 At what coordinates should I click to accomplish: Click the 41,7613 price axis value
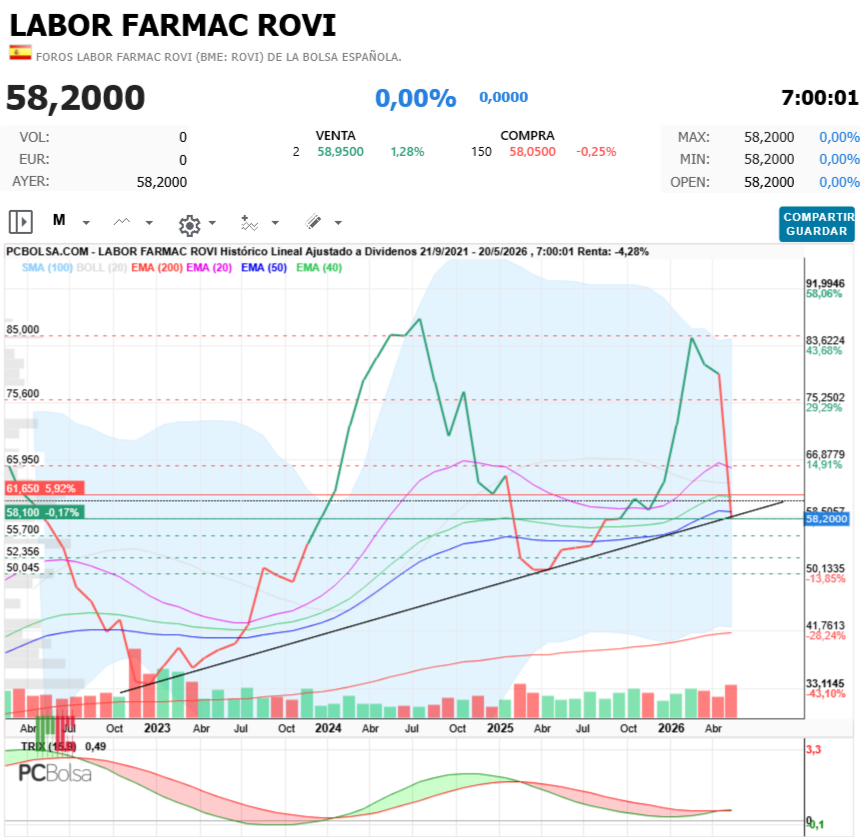pos(825,625)
